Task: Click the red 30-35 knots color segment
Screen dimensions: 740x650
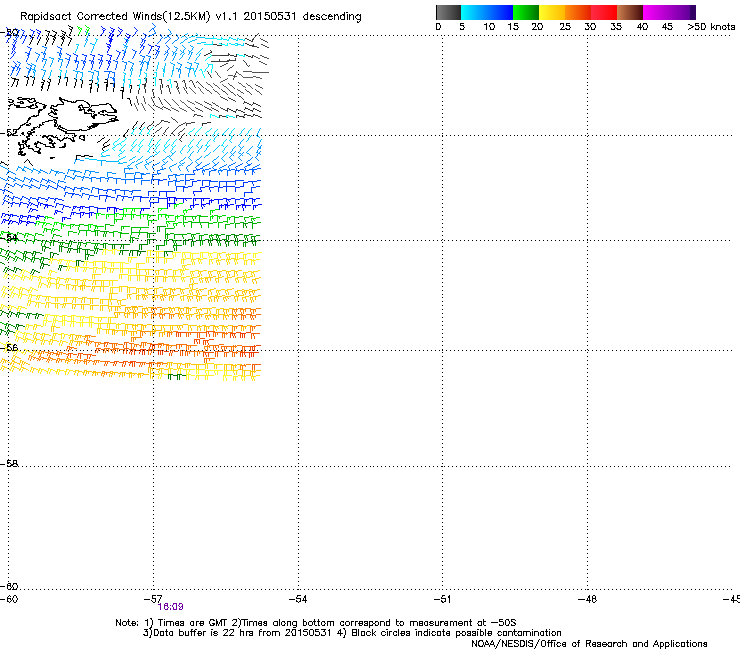Action: (x=604, y=12)
